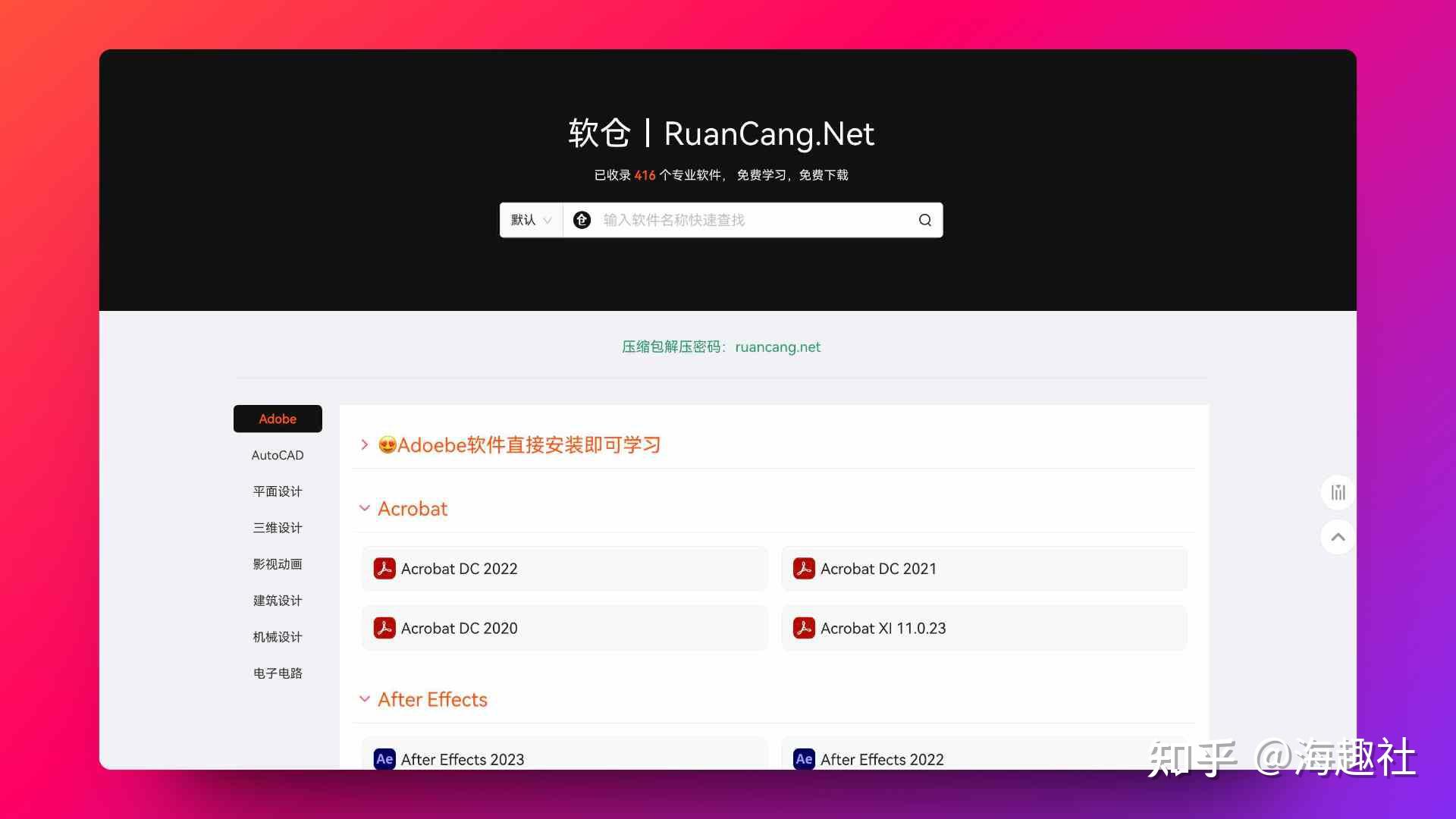Open the 默认 search type dropdown
Image resolution: width=1456 pixels, height=819 pixels.
(531, 220)
